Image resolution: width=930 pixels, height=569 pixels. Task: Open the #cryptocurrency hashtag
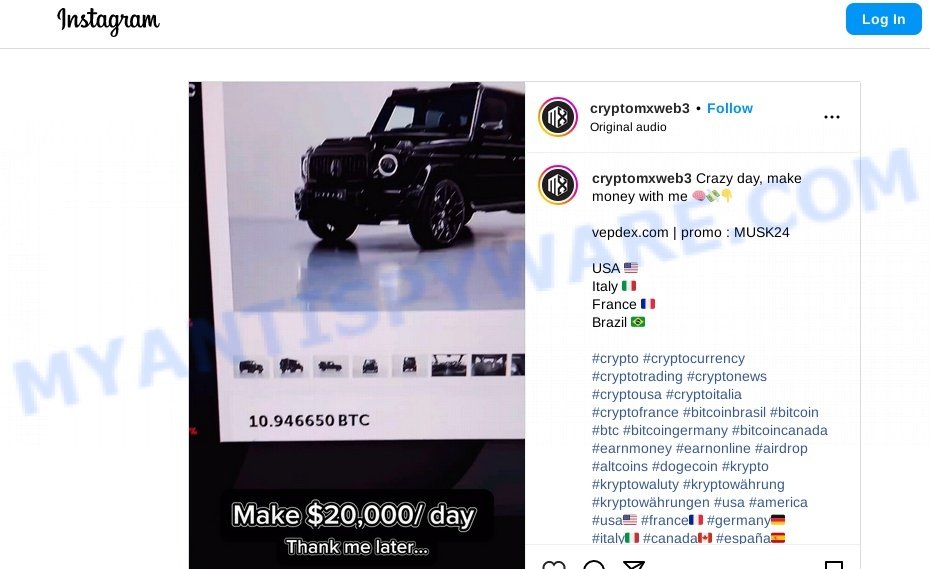click(693, 358)
